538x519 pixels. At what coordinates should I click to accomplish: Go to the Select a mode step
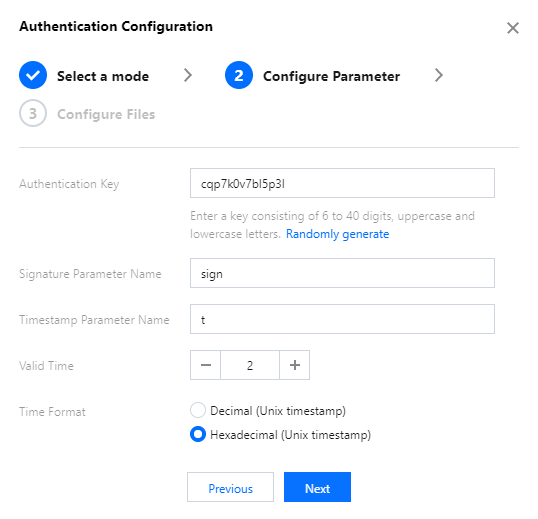(103, 76)
